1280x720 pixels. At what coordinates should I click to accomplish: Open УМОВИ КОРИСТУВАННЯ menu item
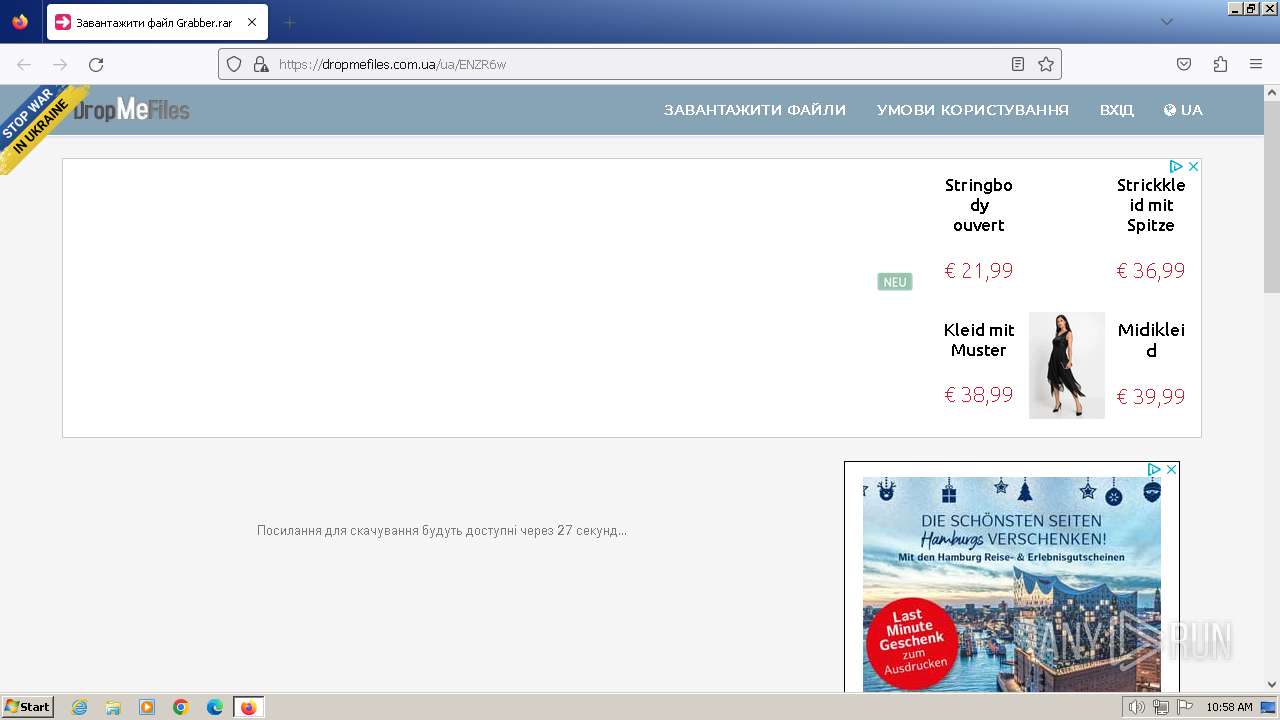point(973,110)
